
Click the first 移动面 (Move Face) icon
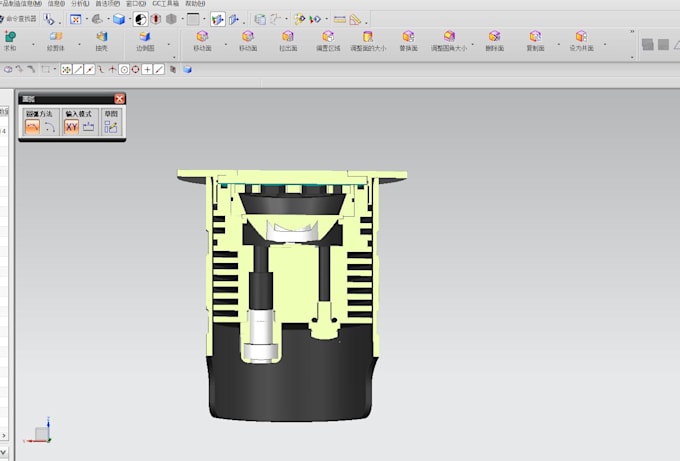pyautogui.click(x=202, y=36)
